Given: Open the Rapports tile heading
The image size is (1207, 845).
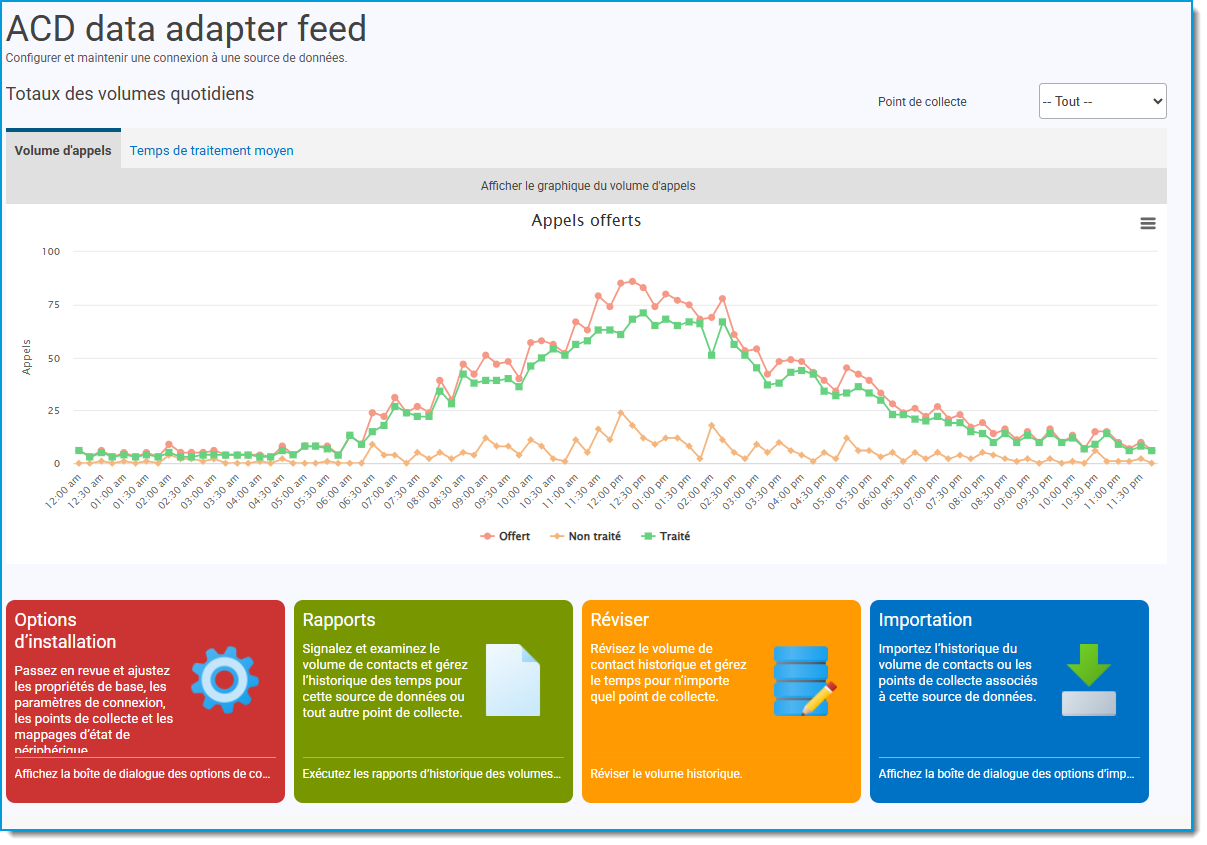Looking at the screenshot, I should (339, 620).
